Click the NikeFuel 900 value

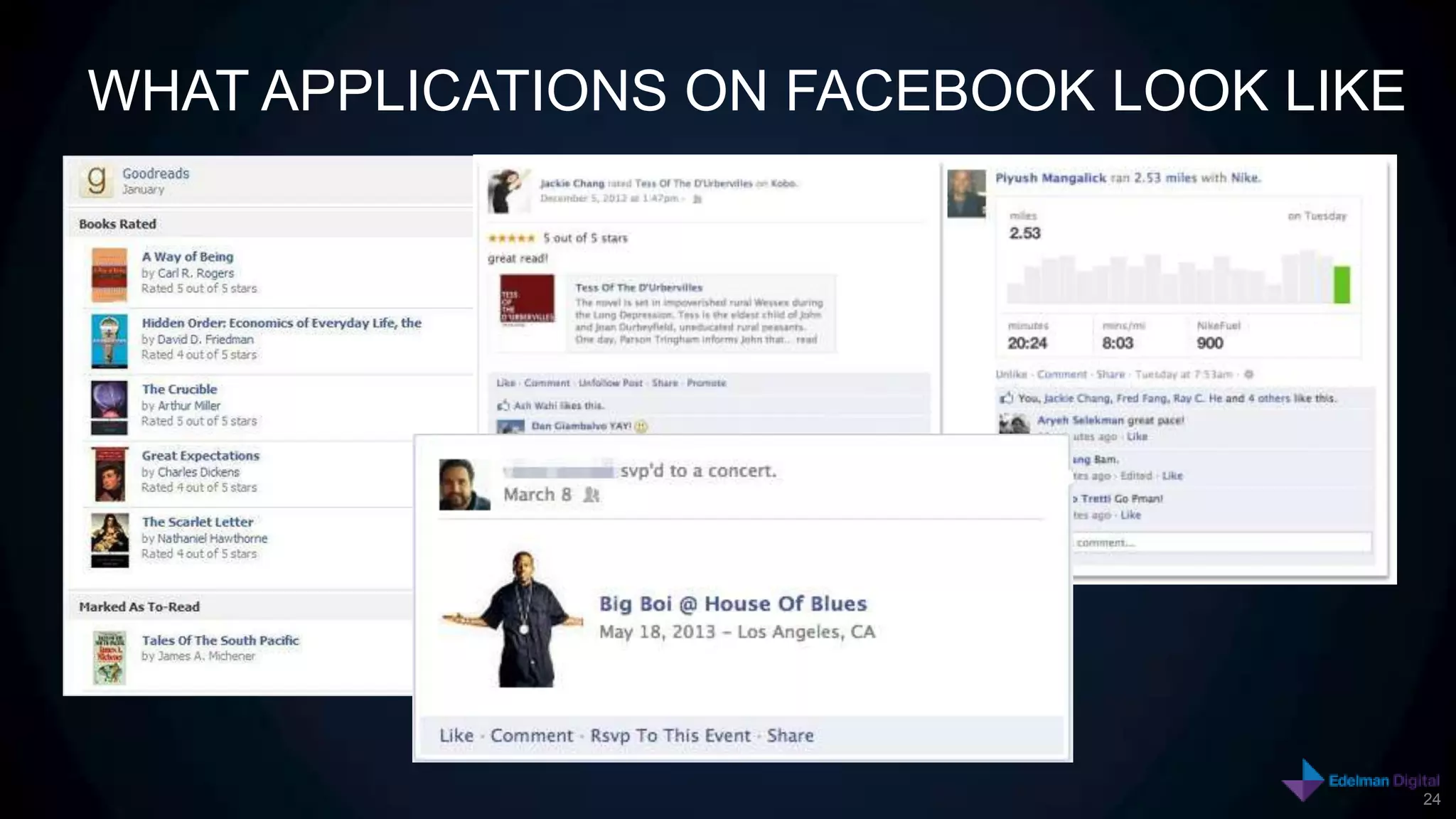click(1209, 343)
